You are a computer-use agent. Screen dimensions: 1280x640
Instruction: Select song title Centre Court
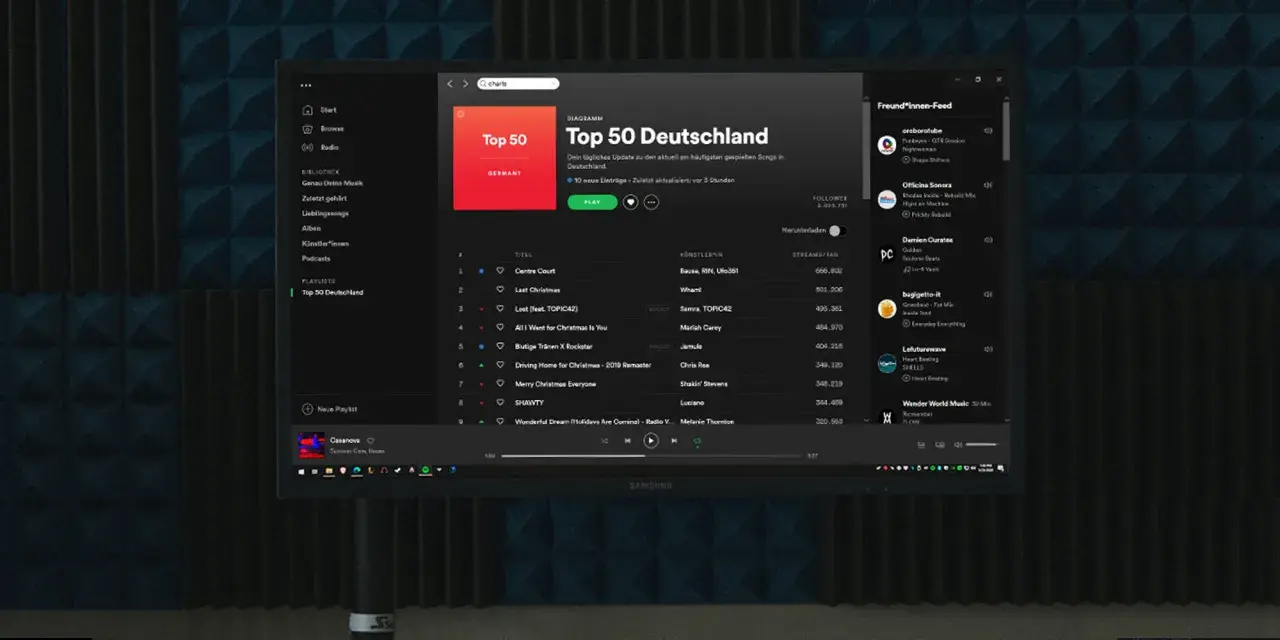tap(535, 271)
